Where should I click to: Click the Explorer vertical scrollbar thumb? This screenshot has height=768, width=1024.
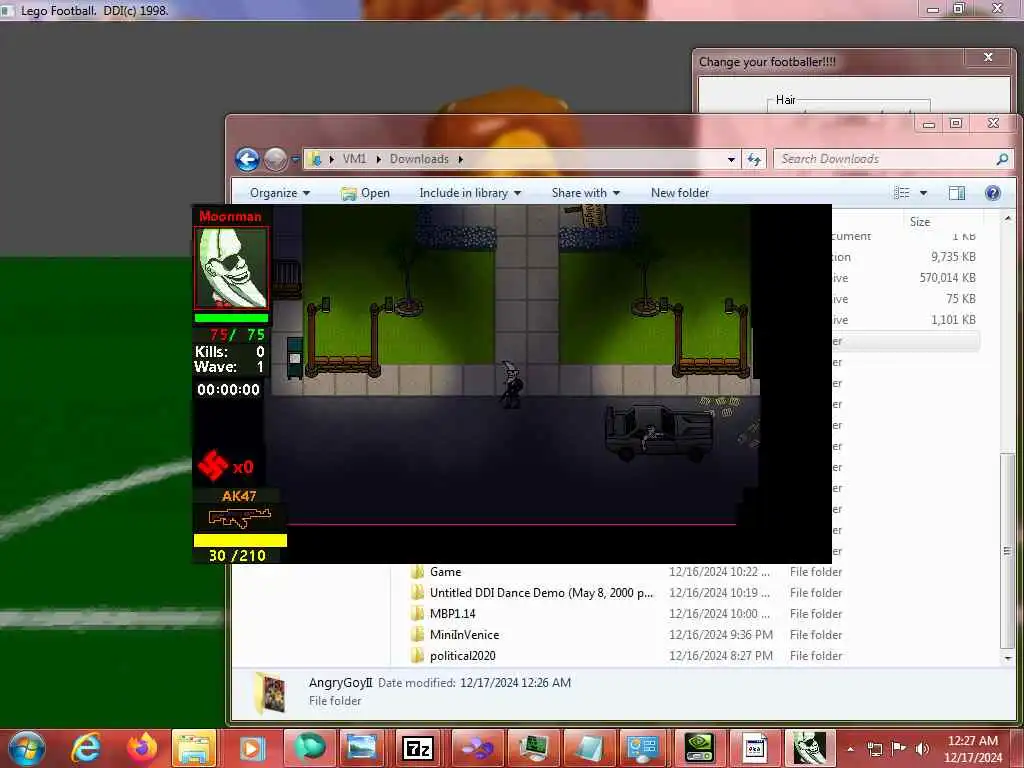(x=1008, y=550)
